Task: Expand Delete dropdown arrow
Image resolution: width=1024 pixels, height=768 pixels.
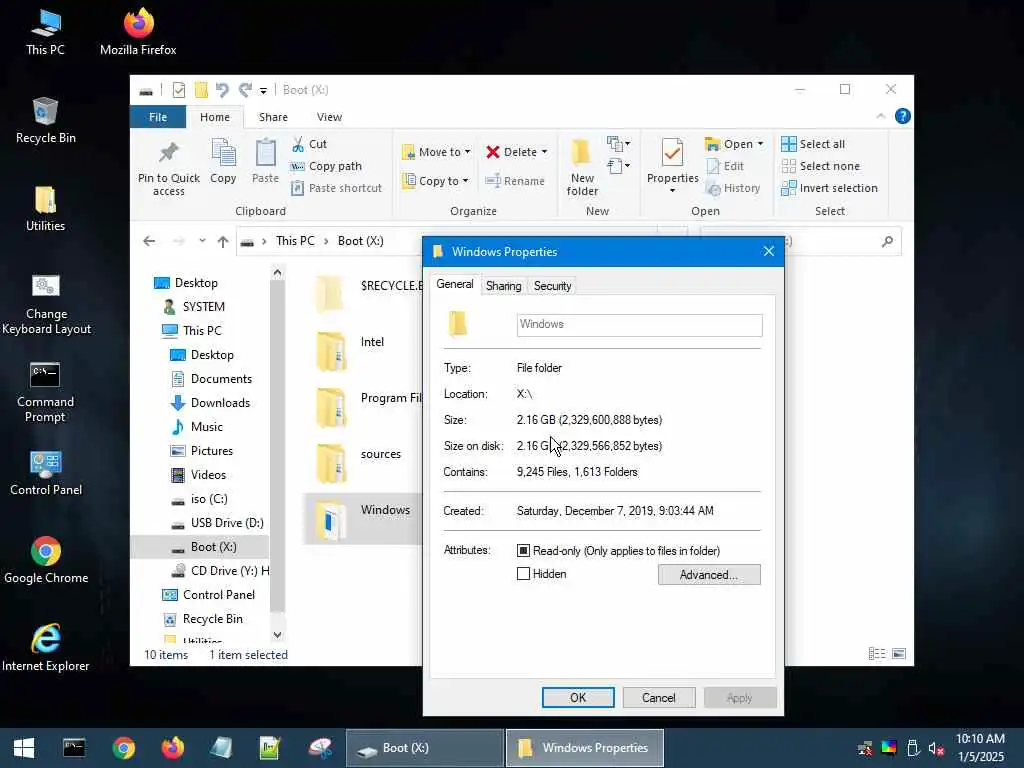Action: click(544, 152)
